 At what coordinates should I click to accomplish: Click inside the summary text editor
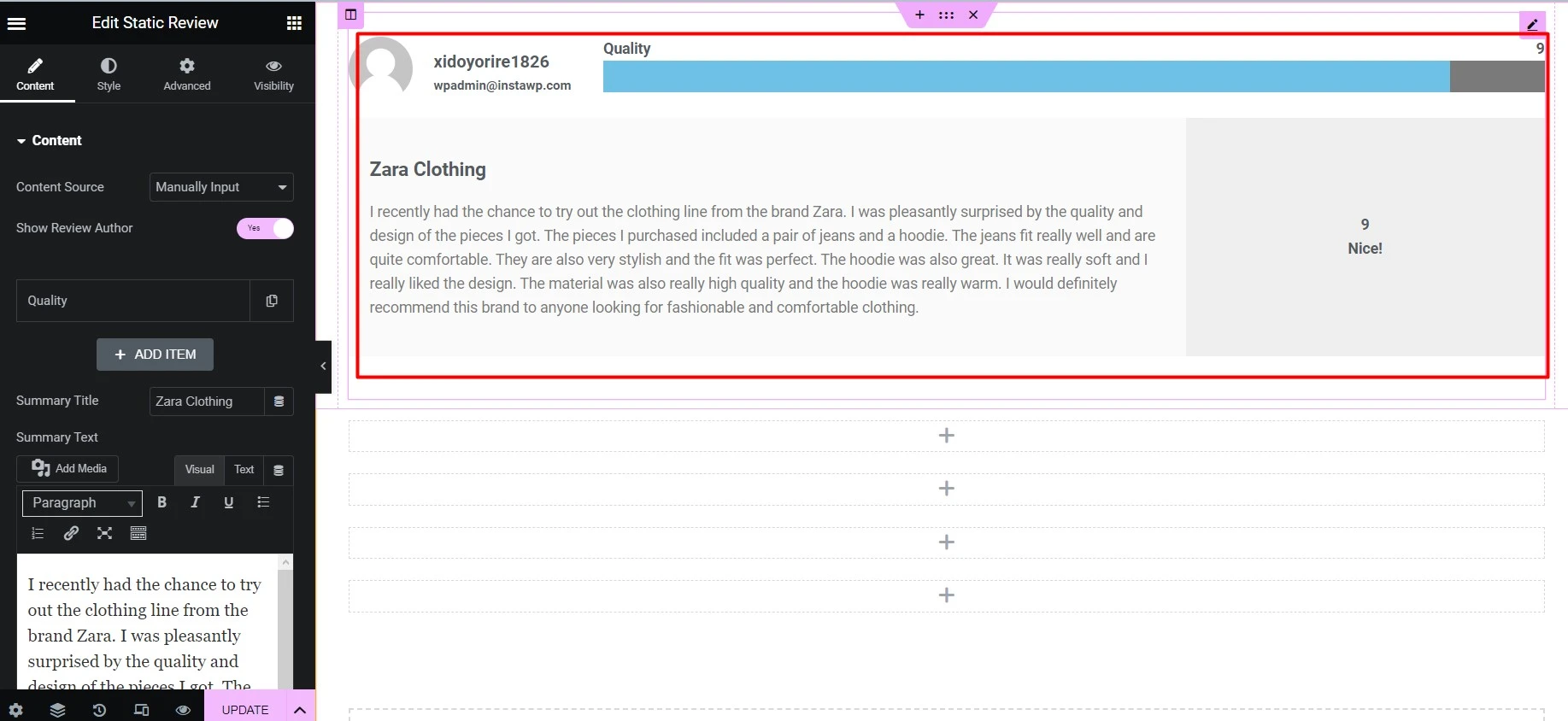(147, 622)
